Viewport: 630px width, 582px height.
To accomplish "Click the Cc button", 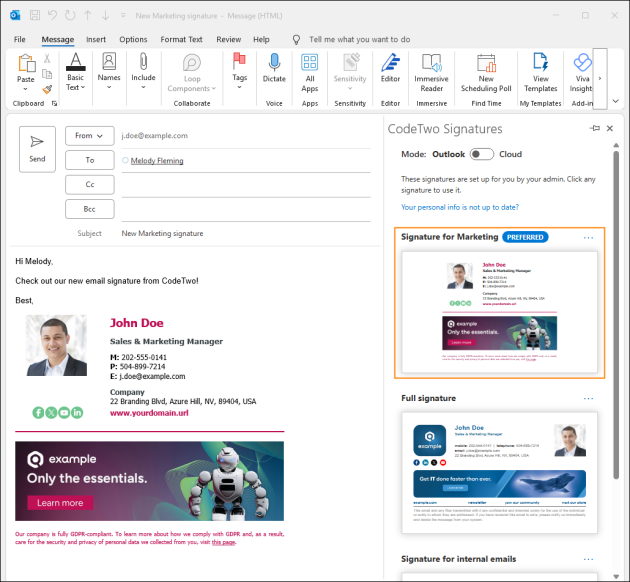I will pyautogui.click(x=90, y=185).
